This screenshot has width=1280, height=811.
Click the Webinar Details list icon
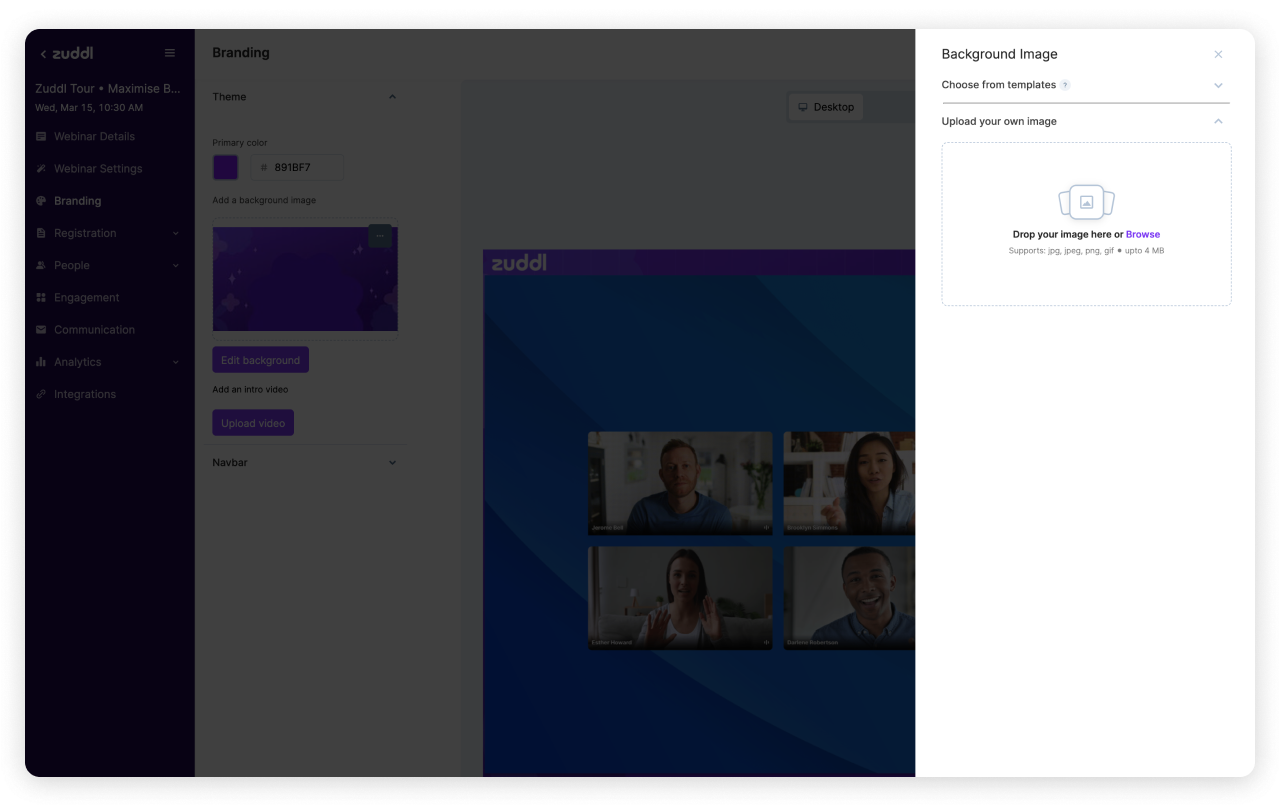41,136
